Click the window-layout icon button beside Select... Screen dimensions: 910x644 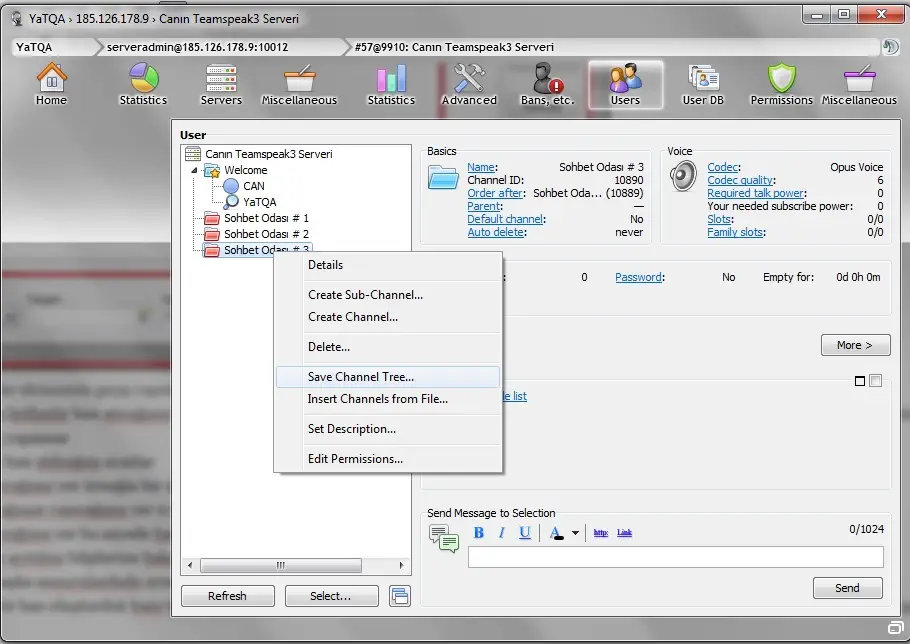400,596
